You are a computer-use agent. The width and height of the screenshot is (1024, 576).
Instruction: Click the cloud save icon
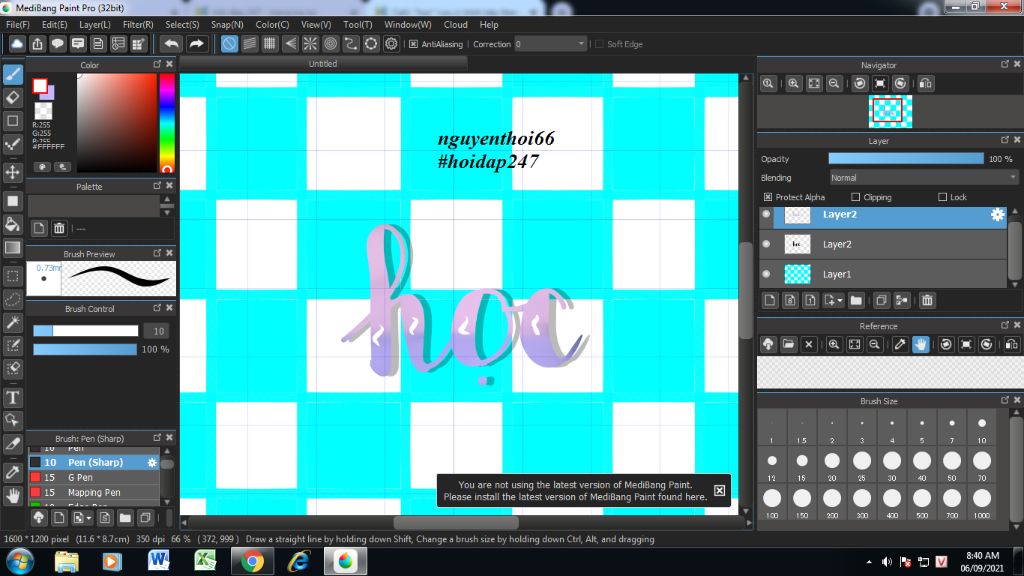pos(17,44)
